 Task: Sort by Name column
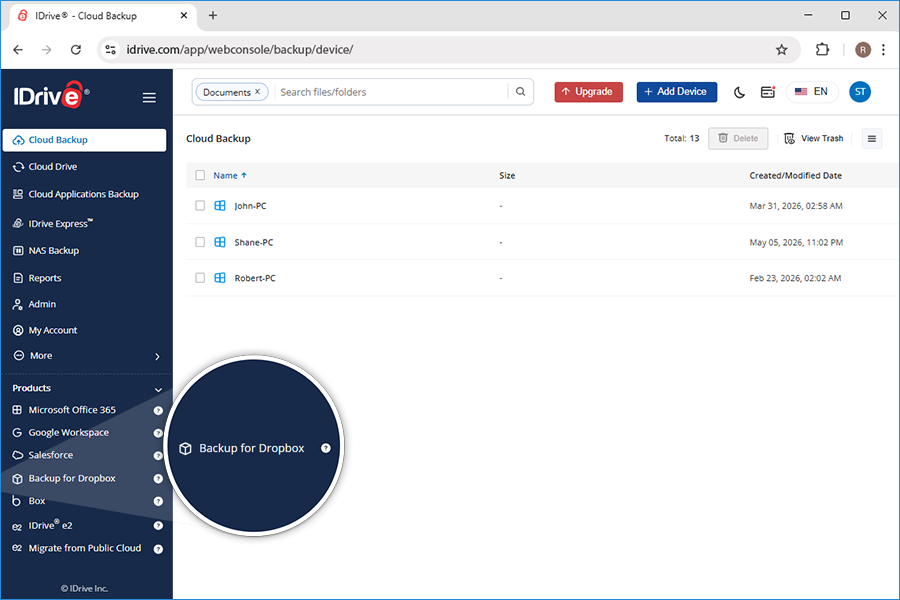pos(230,176)
